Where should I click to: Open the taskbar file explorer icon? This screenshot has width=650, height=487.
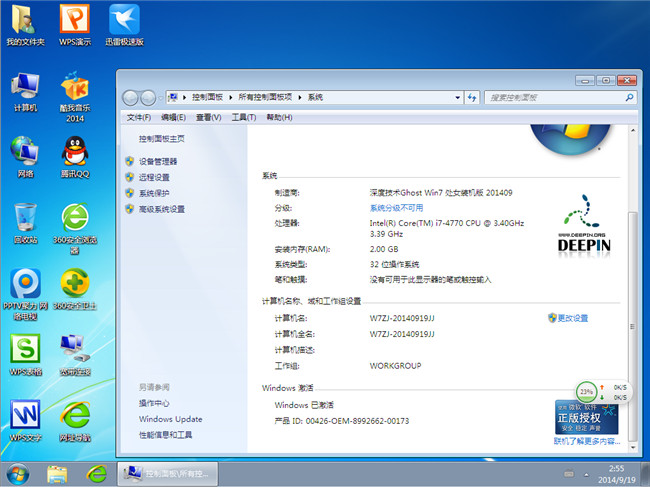click(x=57, y=474)
